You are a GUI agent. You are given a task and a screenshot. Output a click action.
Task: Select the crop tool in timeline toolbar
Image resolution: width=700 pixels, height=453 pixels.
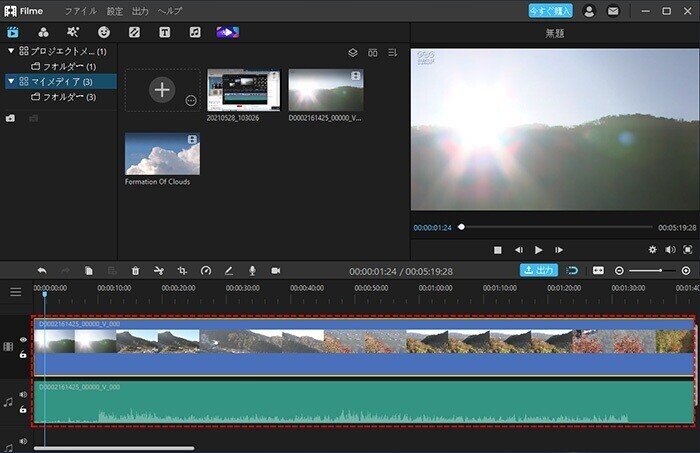(182, 271)
